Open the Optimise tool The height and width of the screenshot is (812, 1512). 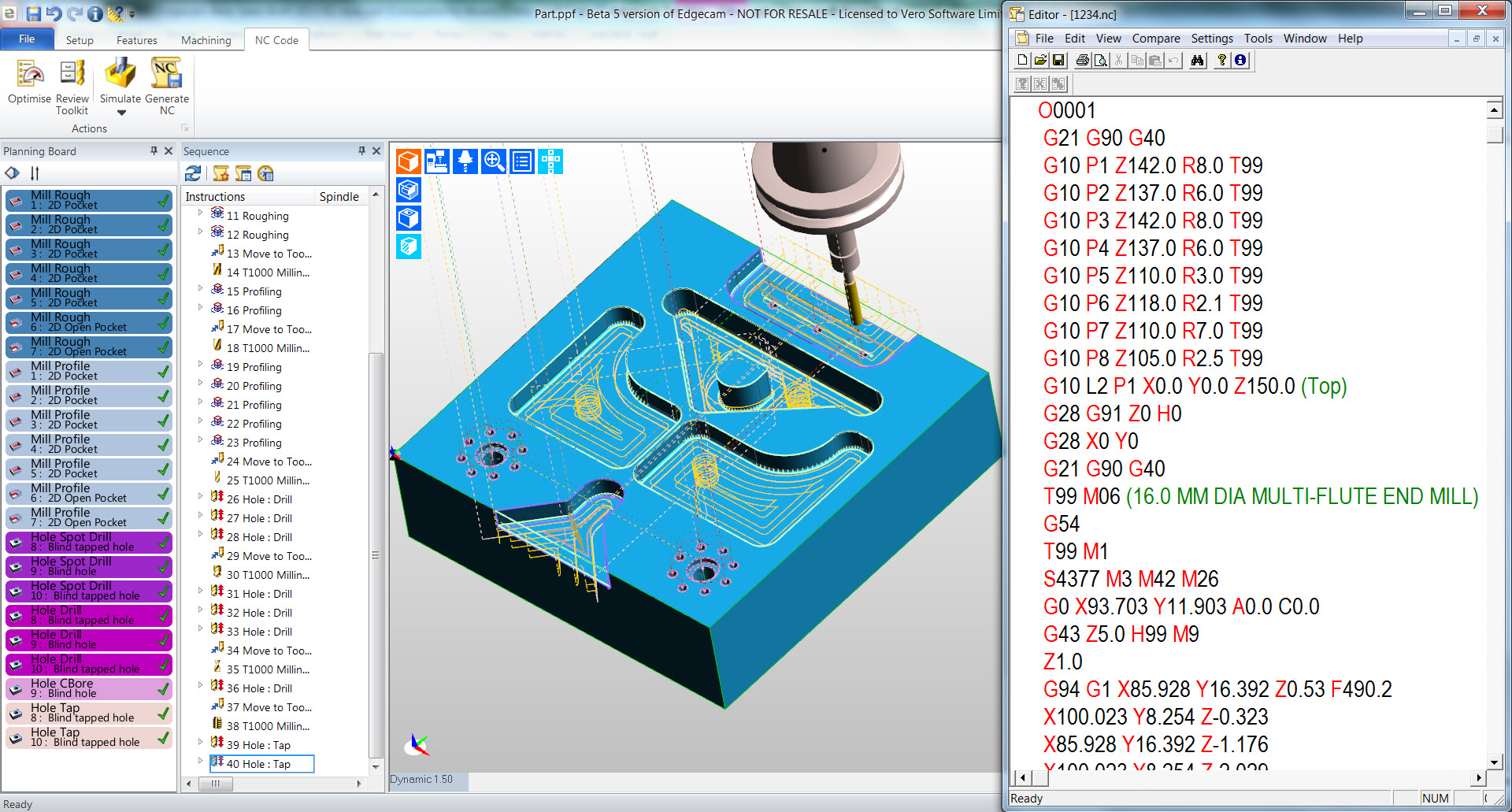29,74
